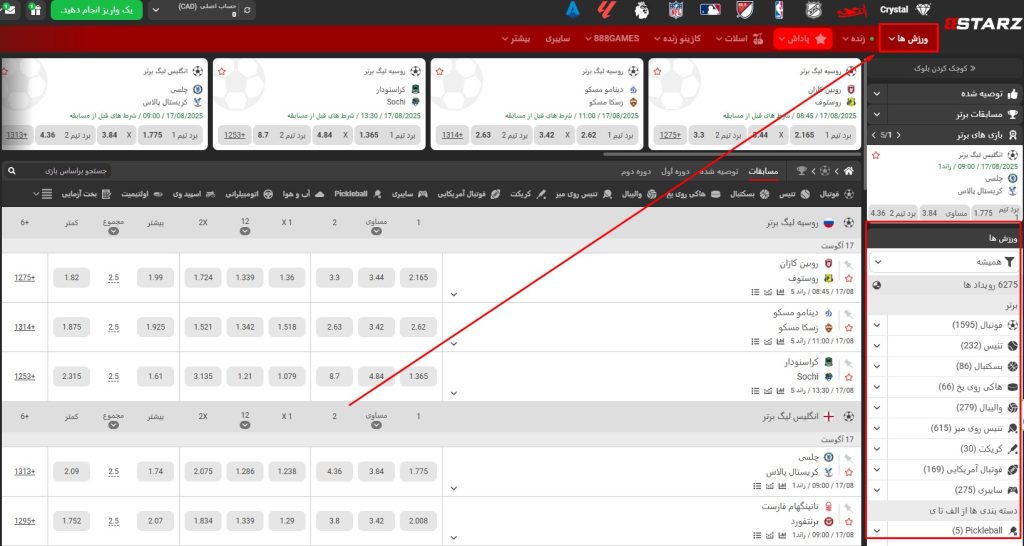Screen dimensions: 1024x546
Task: Favorite the ناتینگهام فارست match with star
Action: pos(848,522)
